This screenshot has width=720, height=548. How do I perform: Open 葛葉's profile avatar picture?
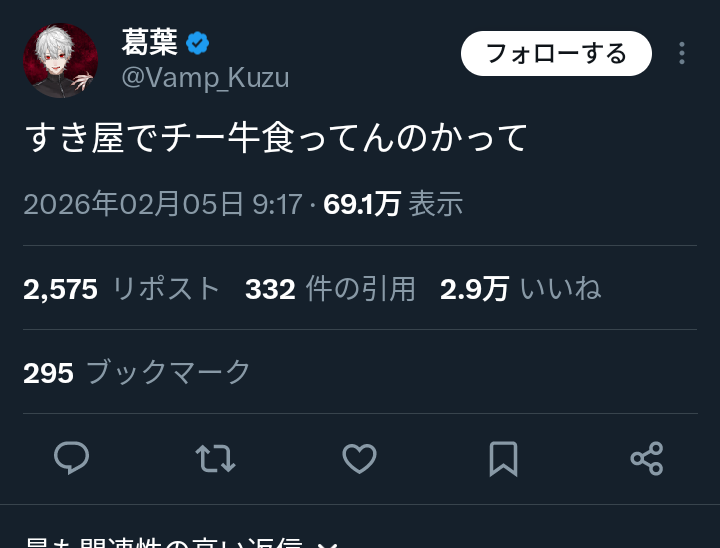click(x=61, y=61)
